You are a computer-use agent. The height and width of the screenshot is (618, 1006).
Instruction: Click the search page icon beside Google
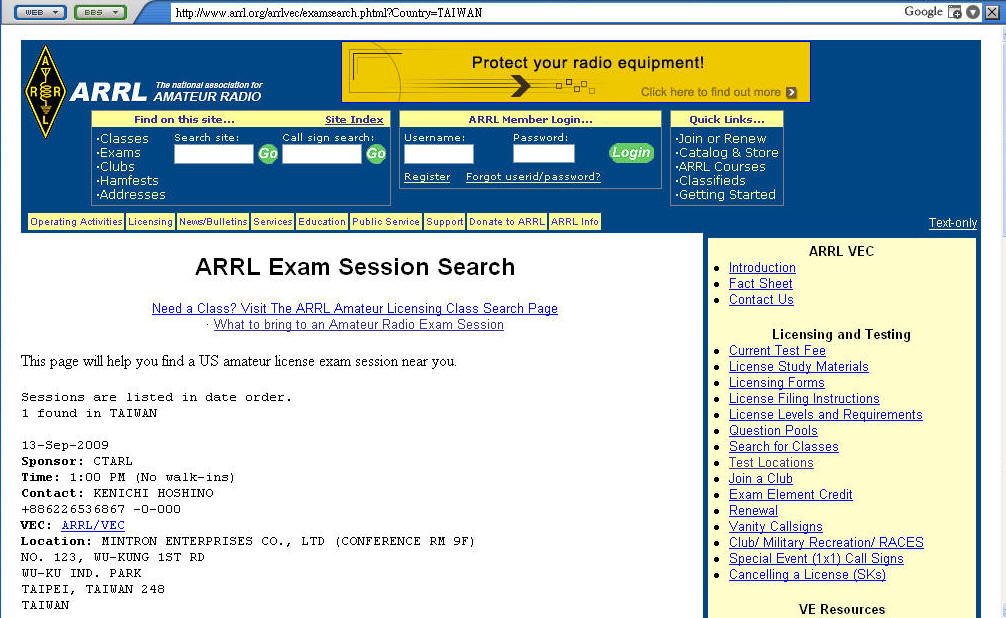coord(955,12)
